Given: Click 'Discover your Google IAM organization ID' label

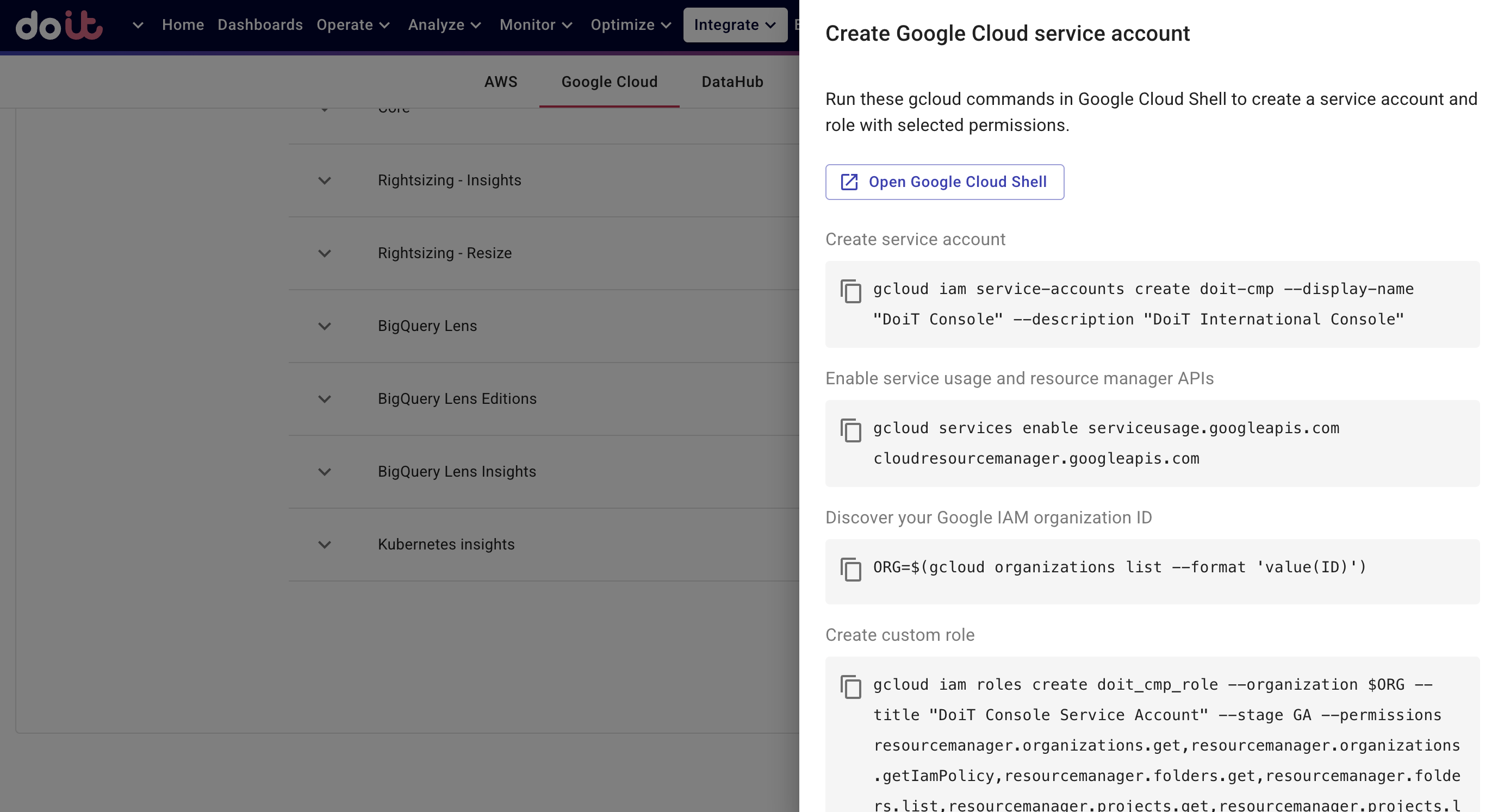Looking at the screenshot, I should click(x=989, y=518).
